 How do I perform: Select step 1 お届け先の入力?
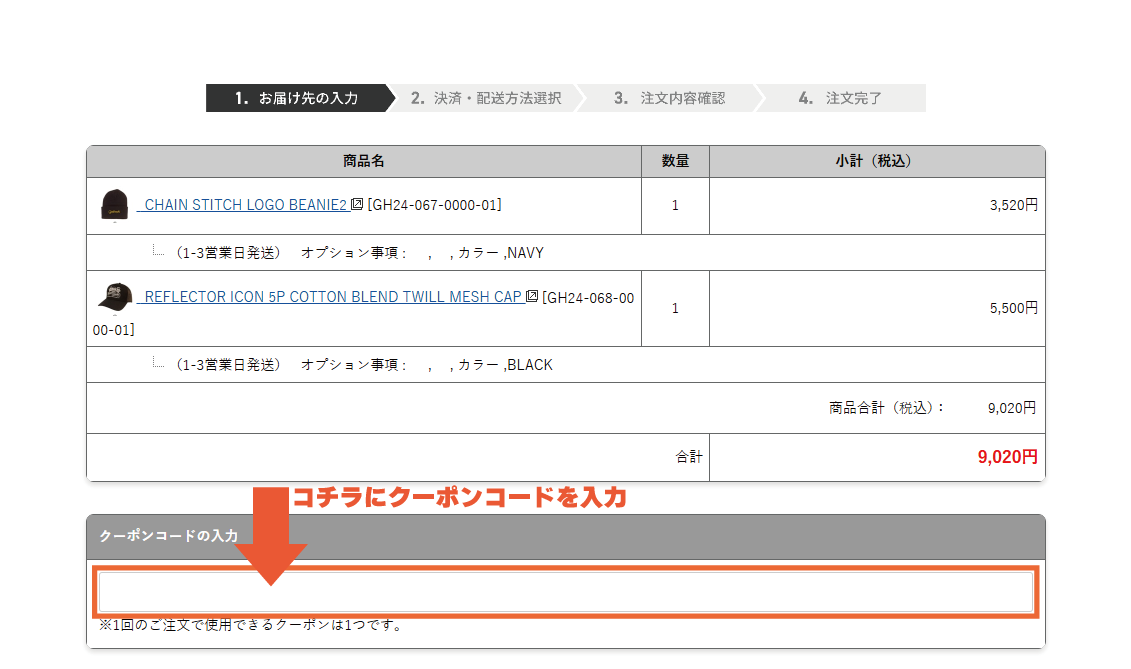(296, 98)
